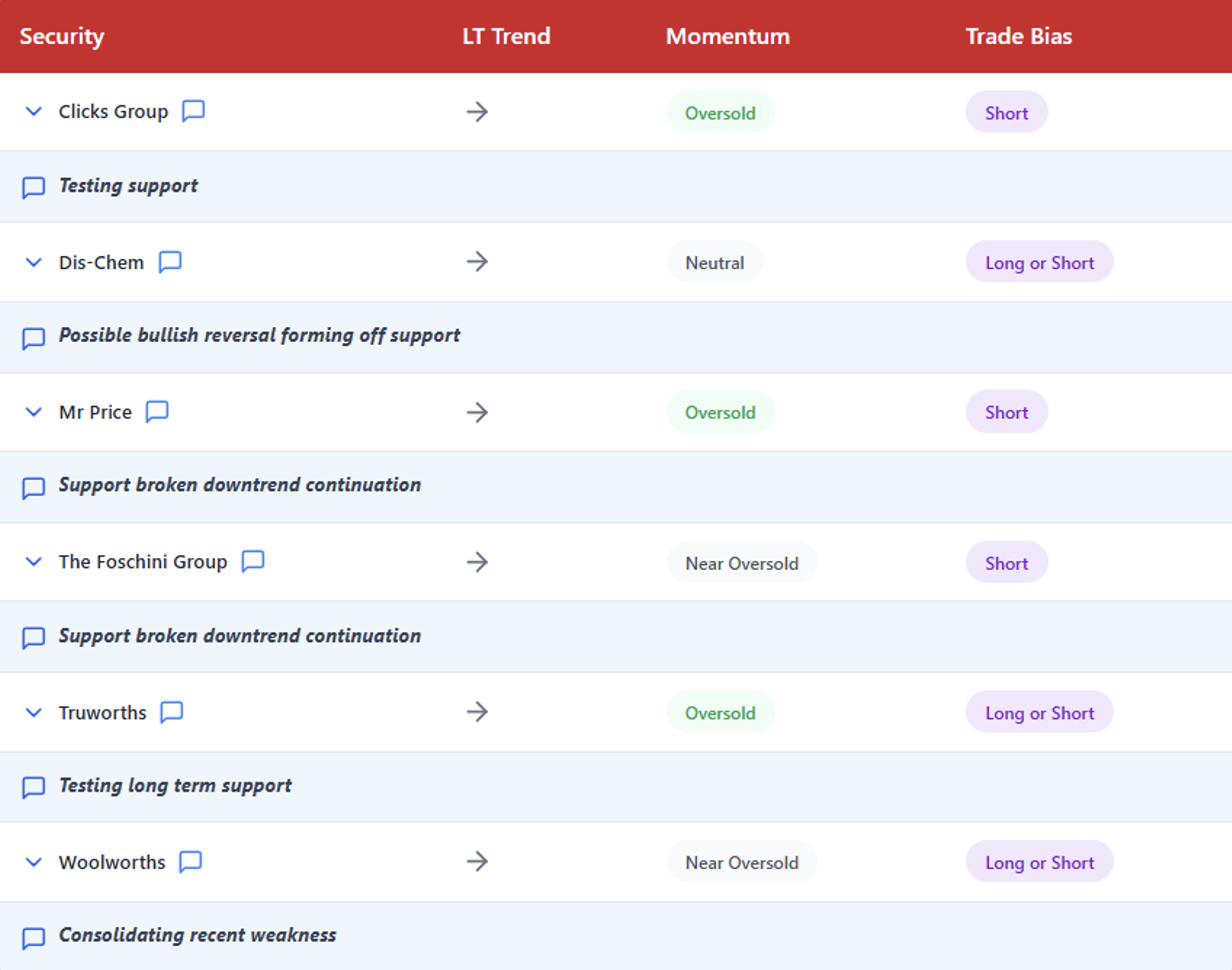Click comment icon beside The Foschini Group
The width and height of the screenshot is (1232, 970).
coord(253,561)
